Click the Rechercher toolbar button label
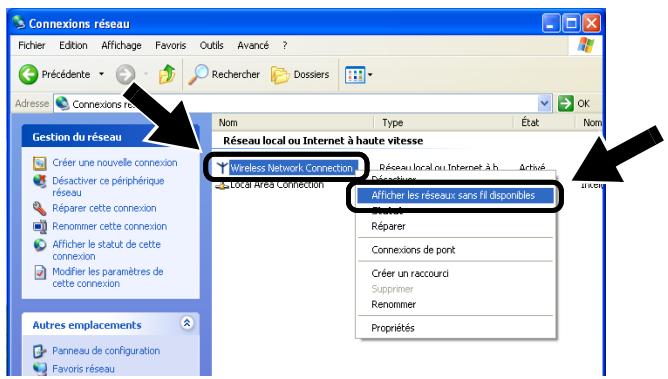Screen dimensions: 668x379 coord(236,75)
